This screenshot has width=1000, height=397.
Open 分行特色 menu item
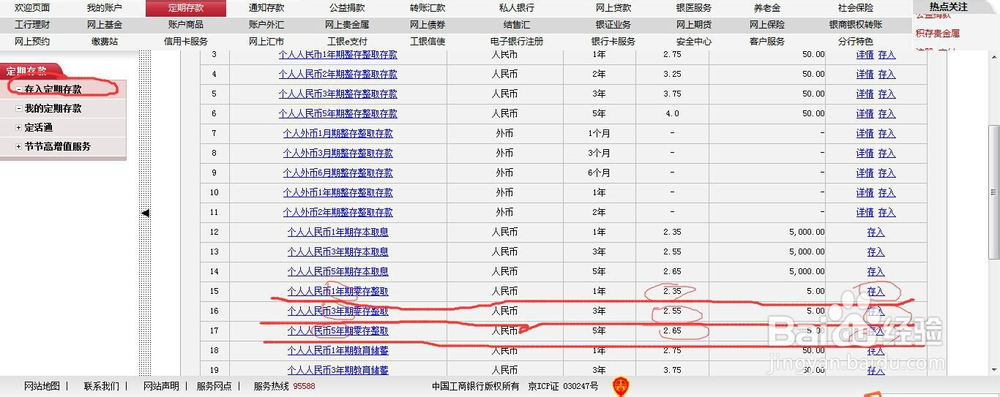pos(856,41)
